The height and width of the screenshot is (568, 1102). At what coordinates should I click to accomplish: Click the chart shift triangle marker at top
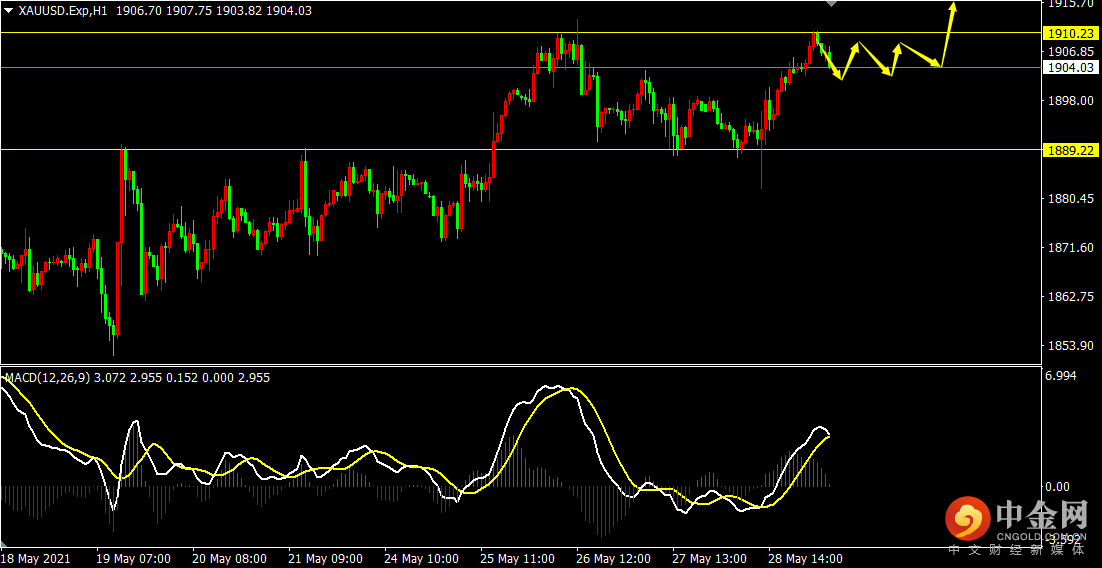[x=831, y=4]
